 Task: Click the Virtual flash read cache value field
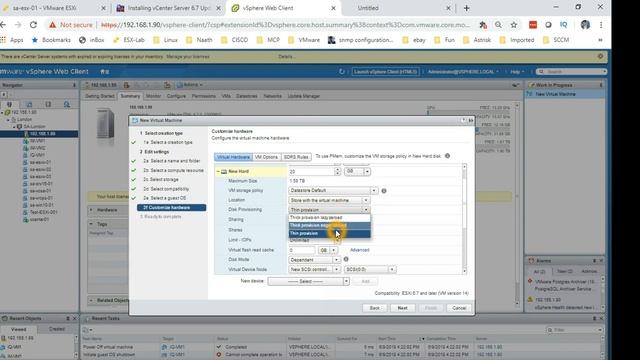pos(302,250)
